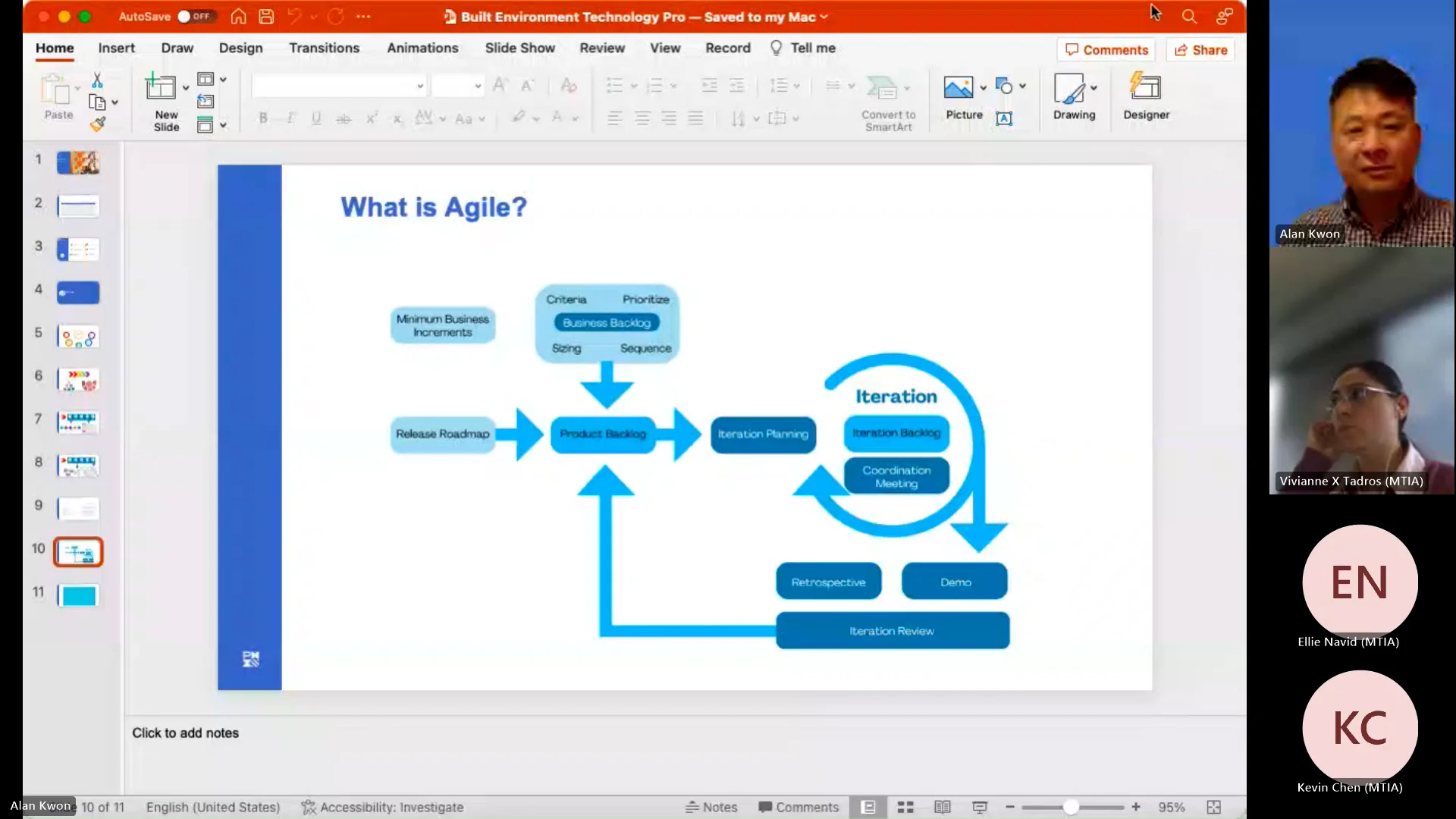Switch to Slide Sorter view icon

[905, 807]
